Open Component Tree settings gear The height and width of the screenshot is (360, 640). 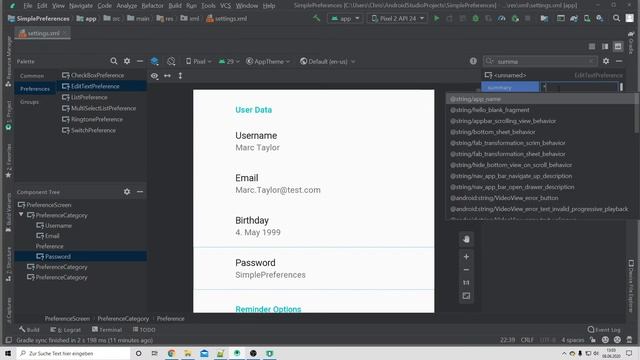(127, 191)
